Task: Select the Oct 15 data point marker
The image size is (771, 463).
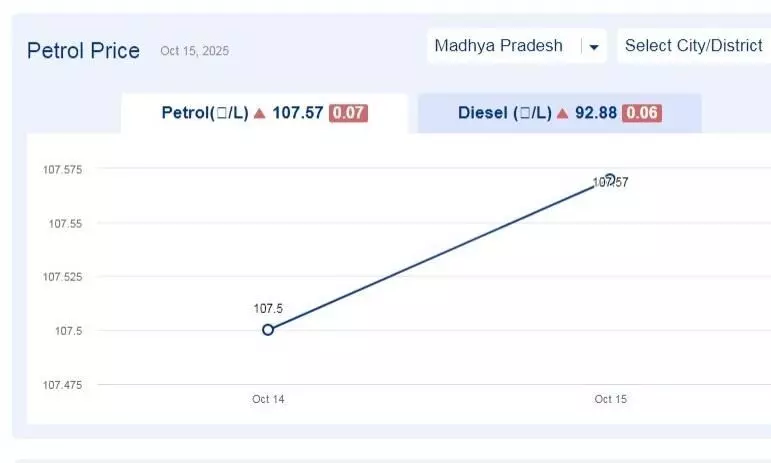Action: click(x=610, y=179)
